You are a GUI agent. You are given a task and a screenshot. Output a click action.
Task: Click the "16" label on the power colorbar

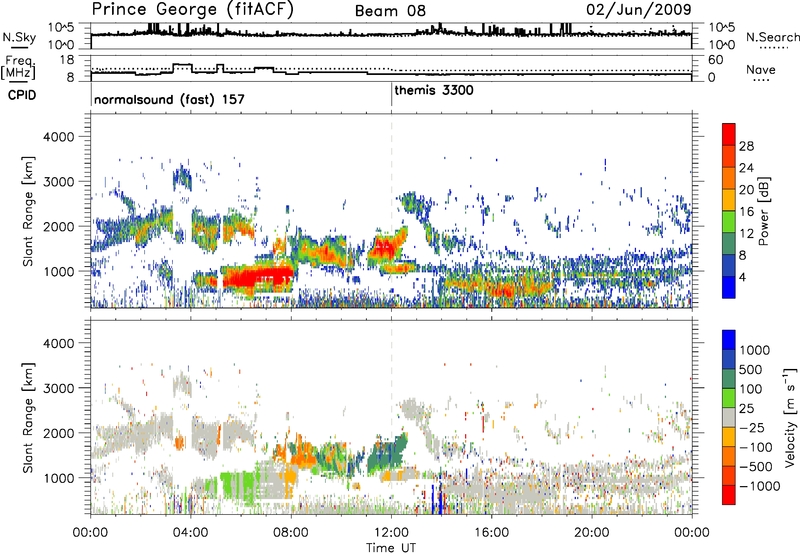[x=746, y=212]
